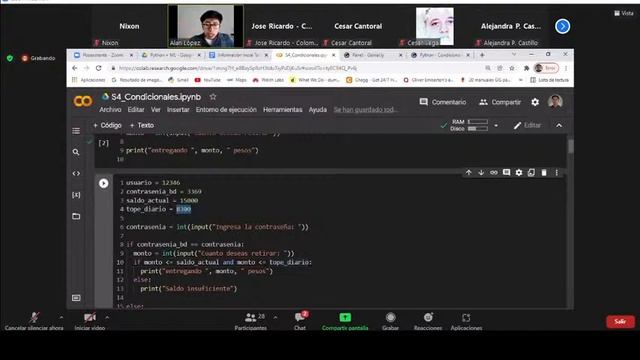Collapse the Colab header with the chevron

click(559, 125)
